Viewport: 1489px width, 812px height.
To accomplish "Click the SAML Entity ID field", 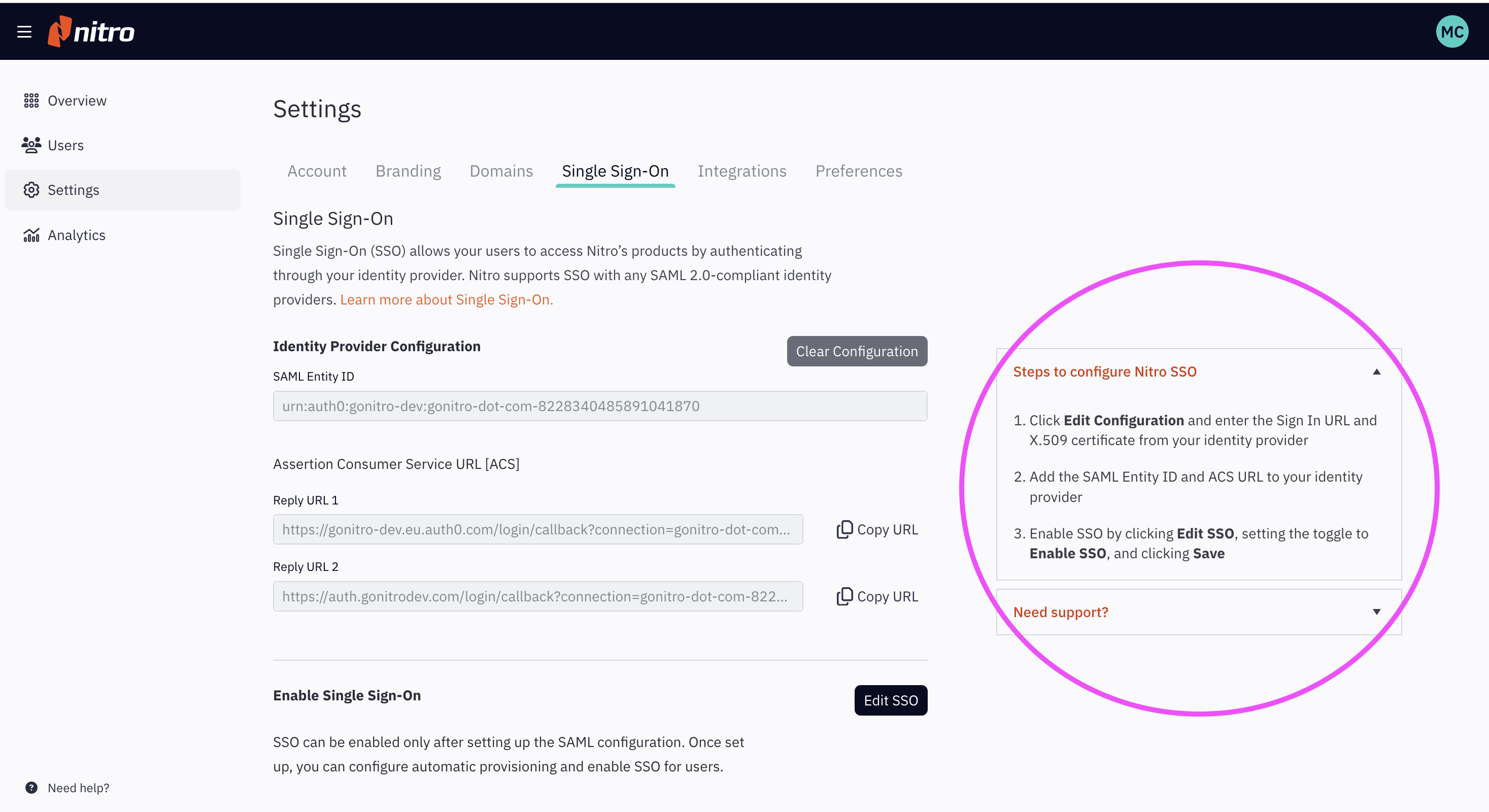I will [599, 407].
